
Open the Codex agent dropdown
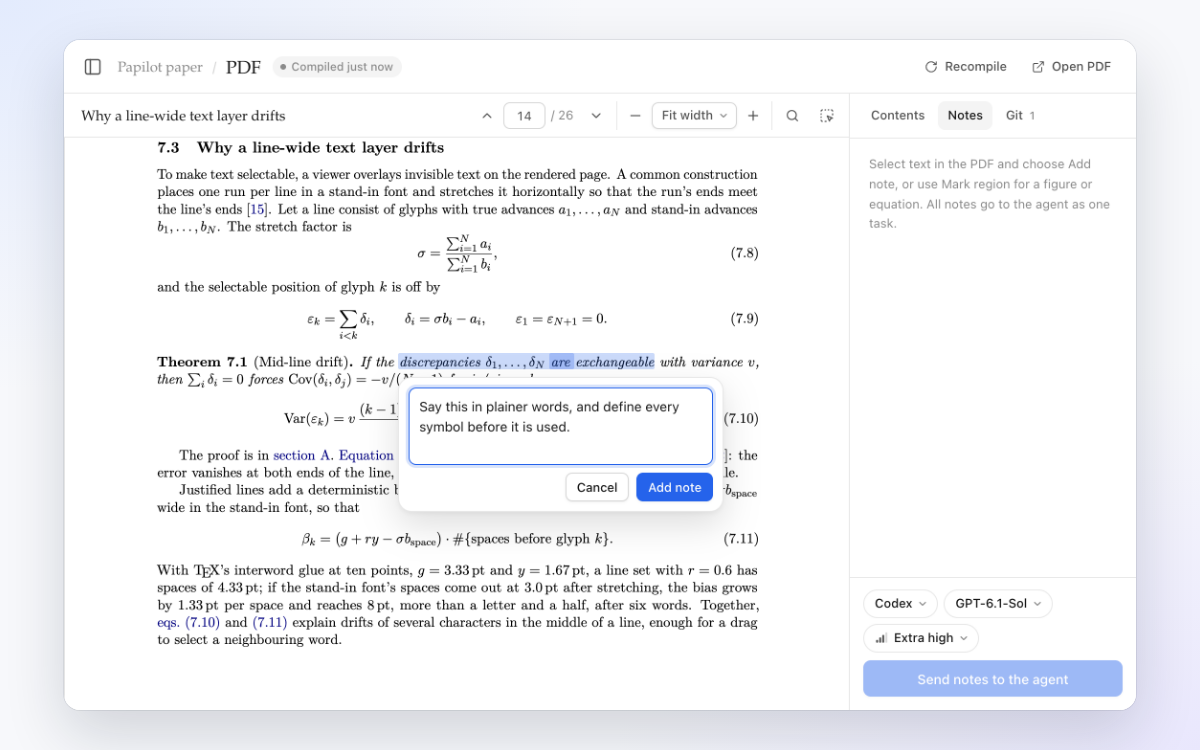(900, 604)
